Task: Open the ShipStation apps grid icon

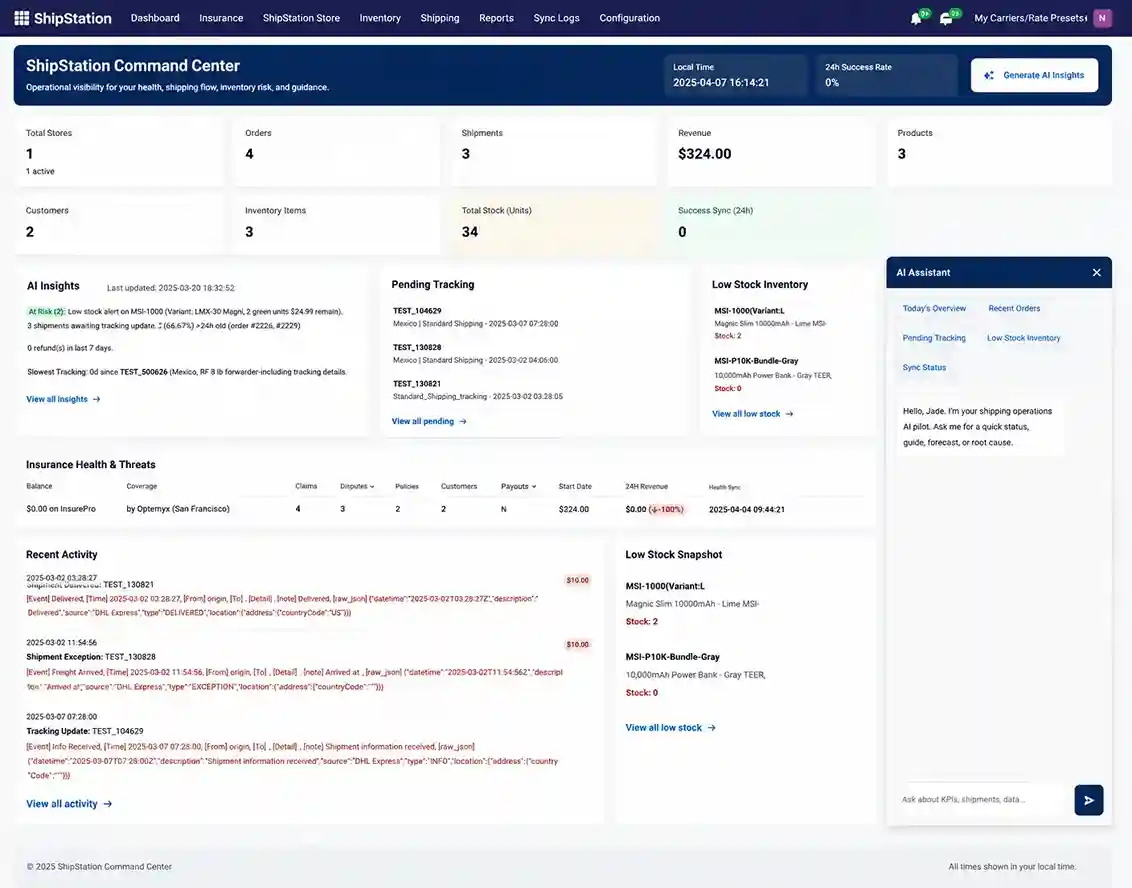Action: pyautogui.click(x=22, y=18)
